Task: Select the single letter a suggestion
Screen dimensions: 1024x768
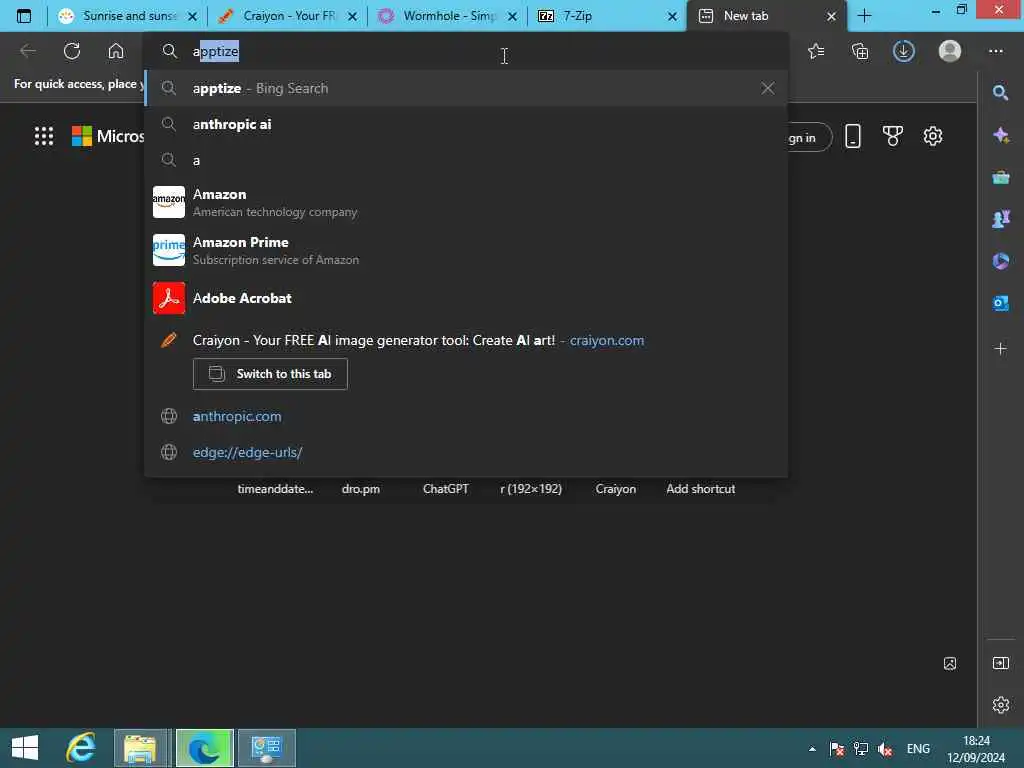Action: [x=466, y=160]
